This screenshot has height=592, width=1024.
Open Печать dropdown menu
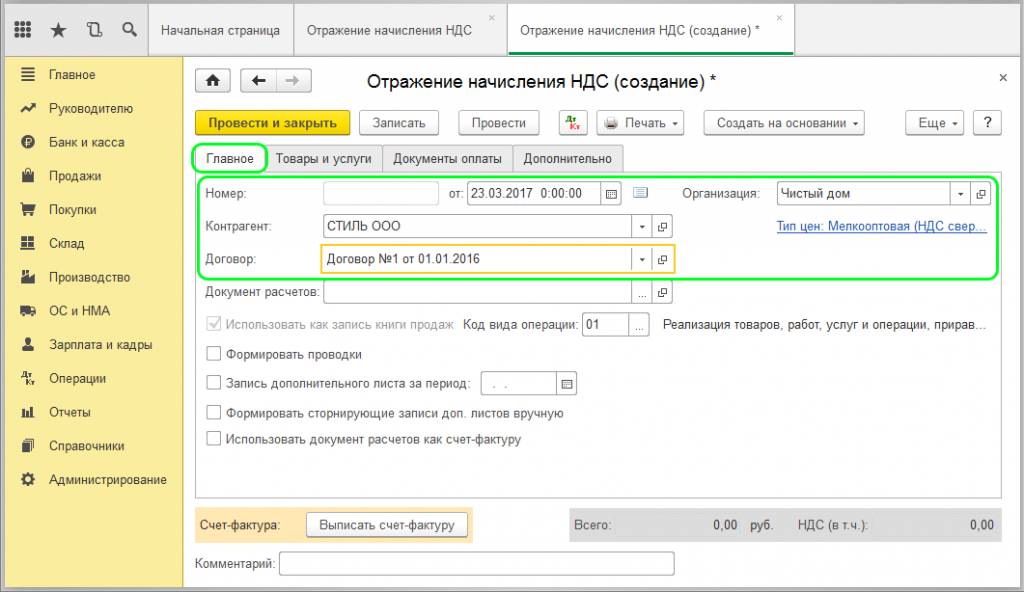point(640,123)
